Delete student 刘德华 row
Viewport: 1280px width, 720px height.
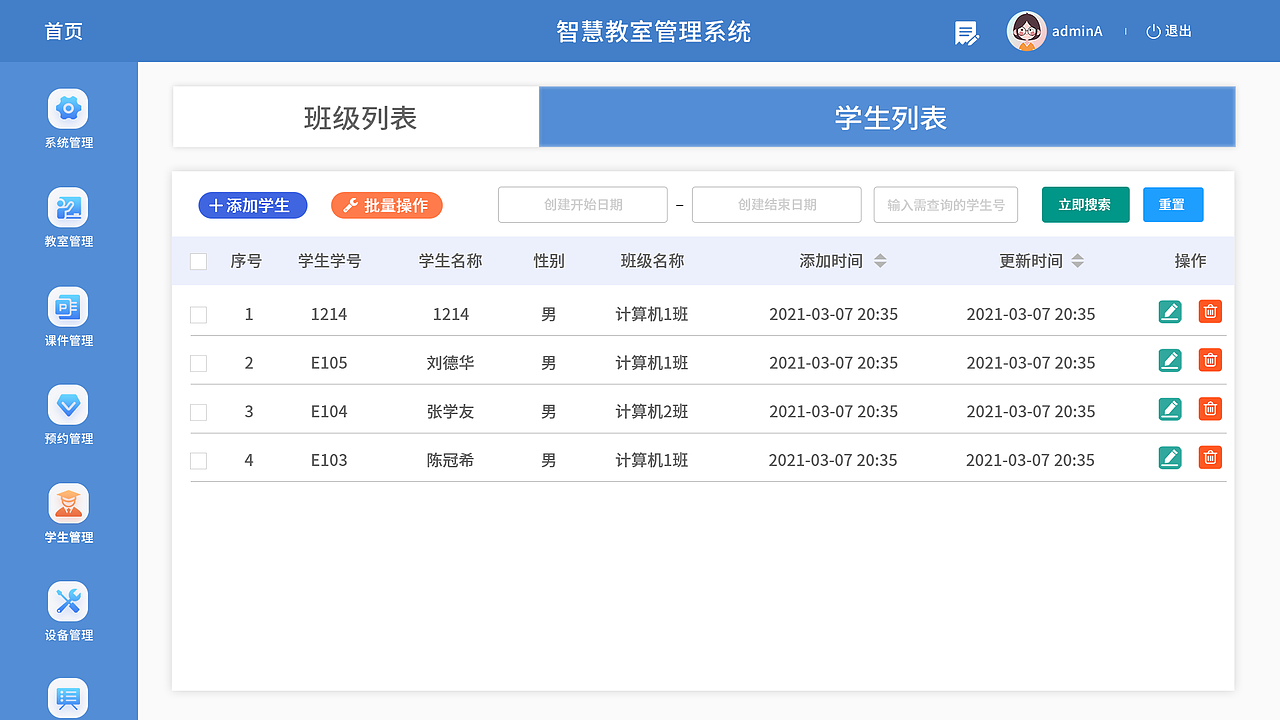pos(1210,360)
